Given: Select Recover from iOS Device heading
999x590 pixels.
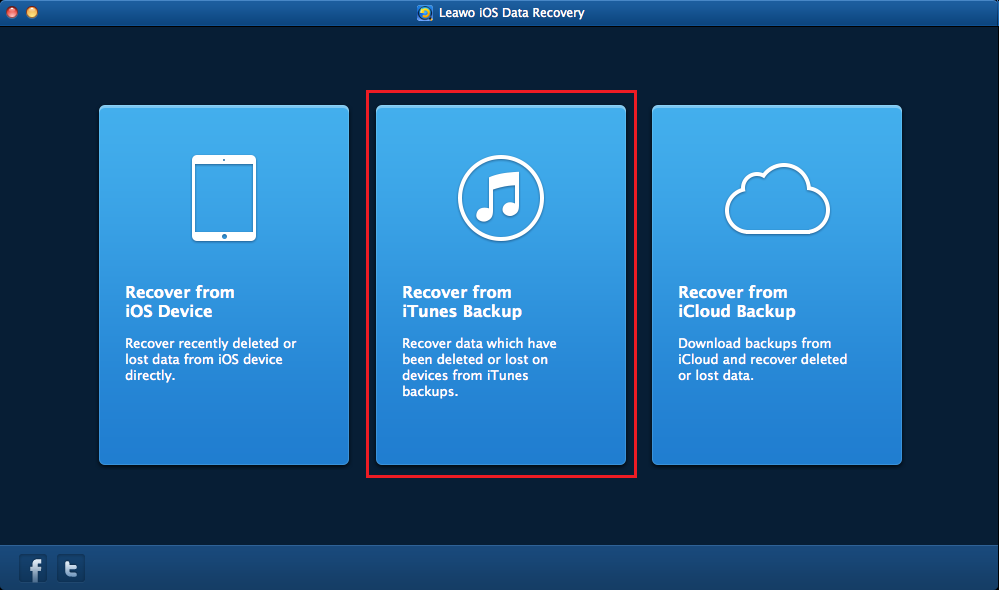Looking at the screenshot, I should 180,302.
